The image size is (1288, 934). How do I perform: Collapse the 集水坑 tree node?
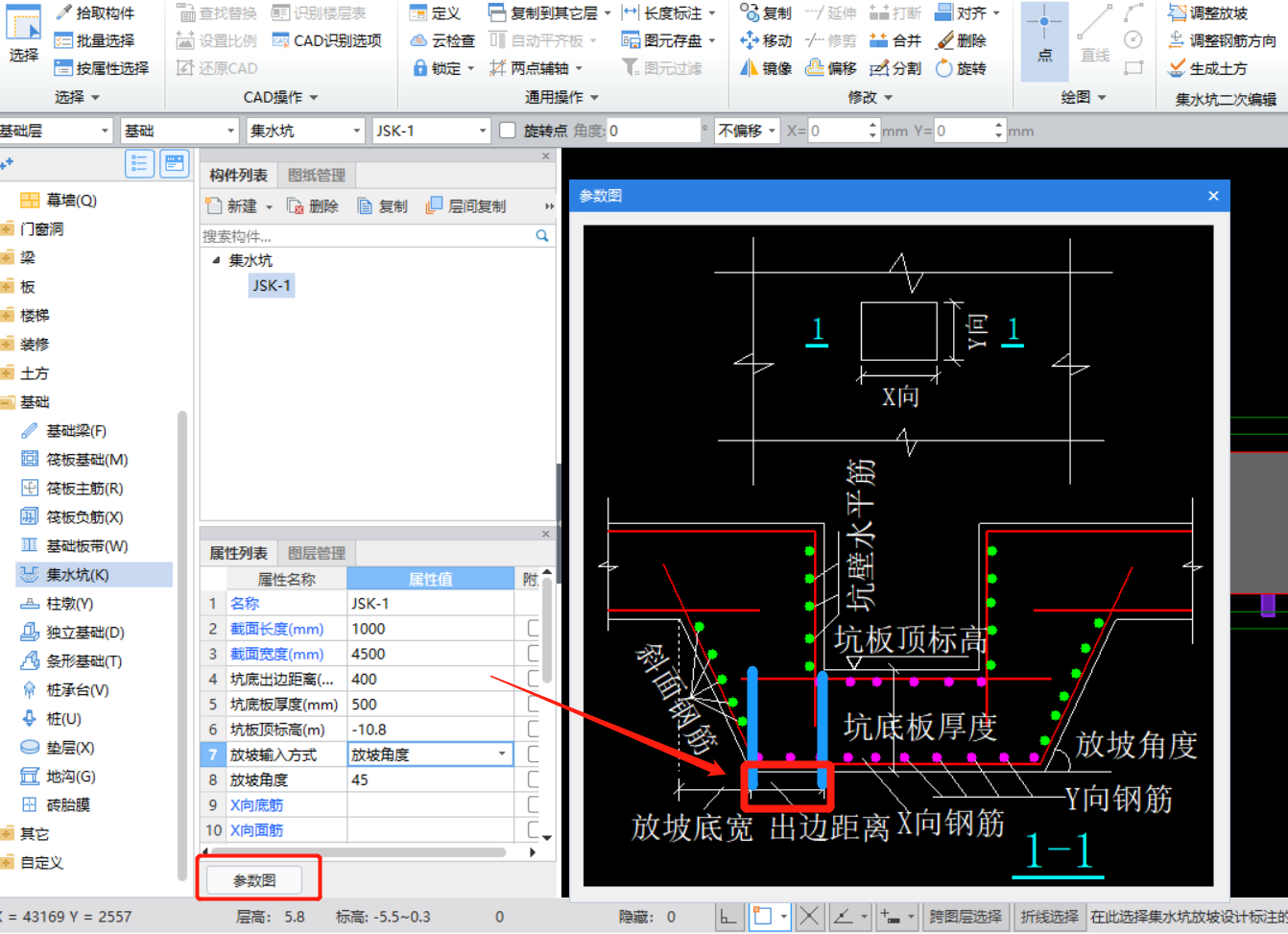tap(216, 260)
